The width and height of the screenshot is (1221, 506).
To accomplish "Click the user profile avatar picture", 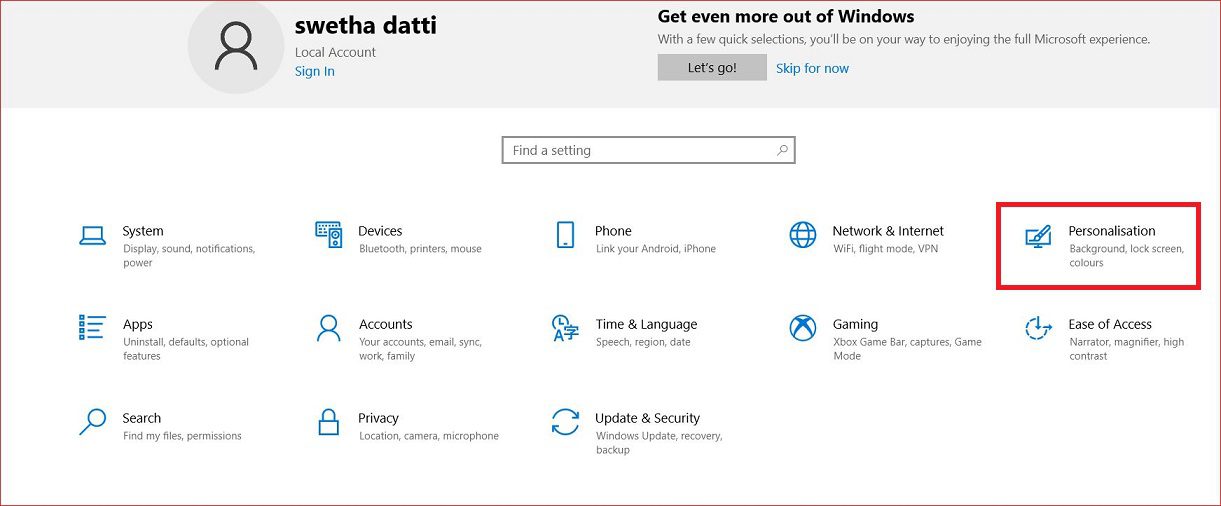I will coord(236,48).
